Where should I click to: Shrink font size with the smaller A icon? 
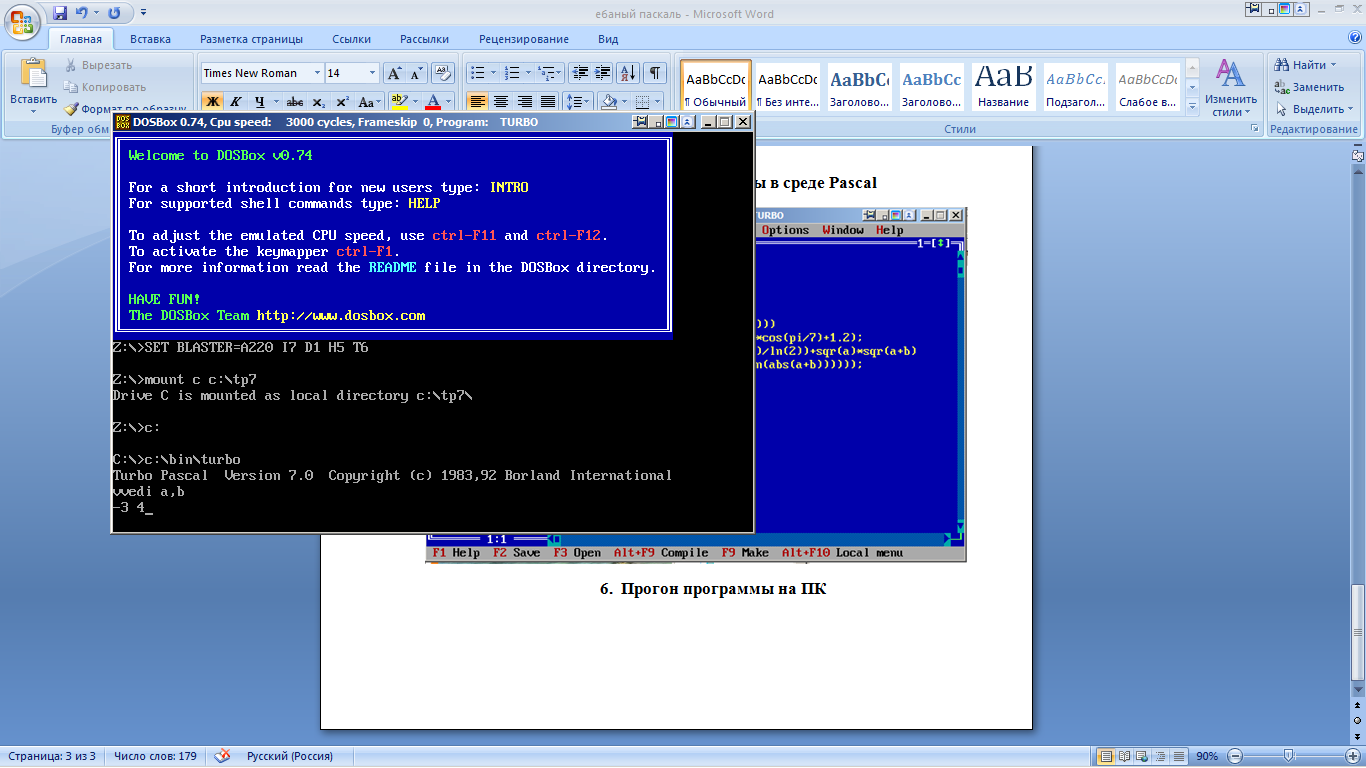pos(416,73)
